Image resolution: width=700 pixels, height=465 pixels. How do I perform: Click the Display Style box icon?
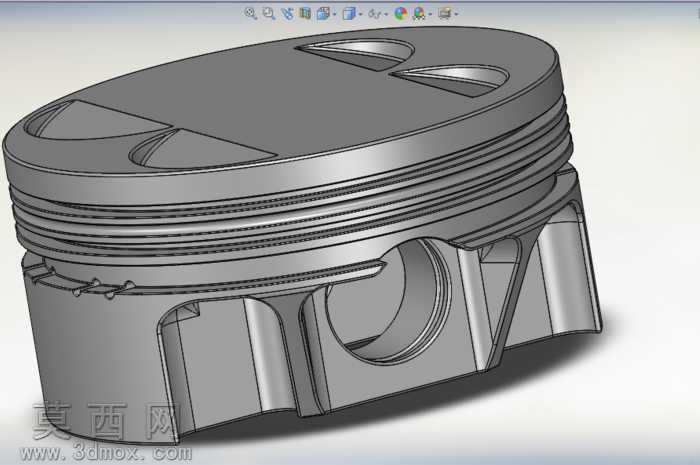coord(349,14)
